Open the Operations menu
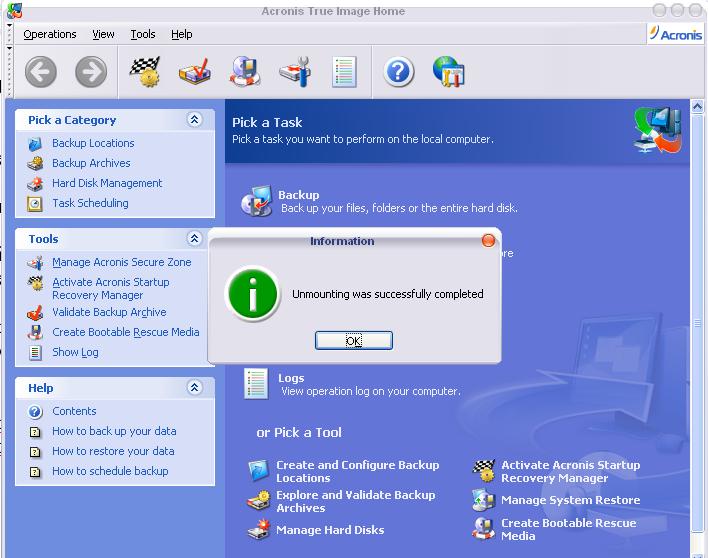The width and height of the screenshot is (708, 558). click(x=50, y=34)
